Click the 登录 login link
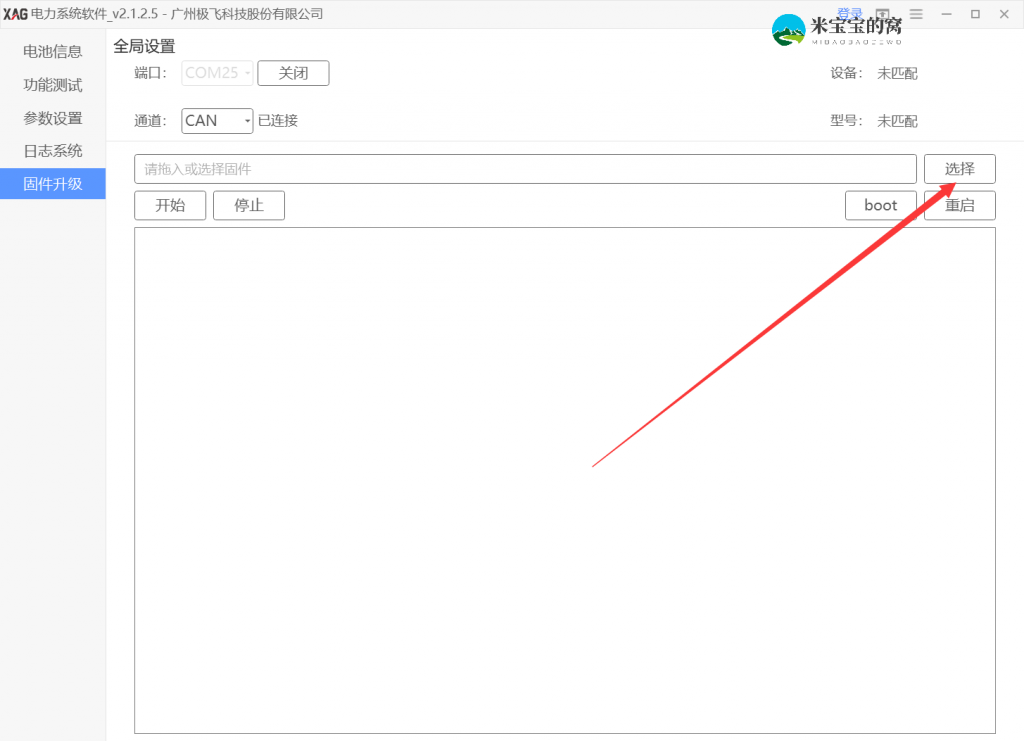 (850, 14)
